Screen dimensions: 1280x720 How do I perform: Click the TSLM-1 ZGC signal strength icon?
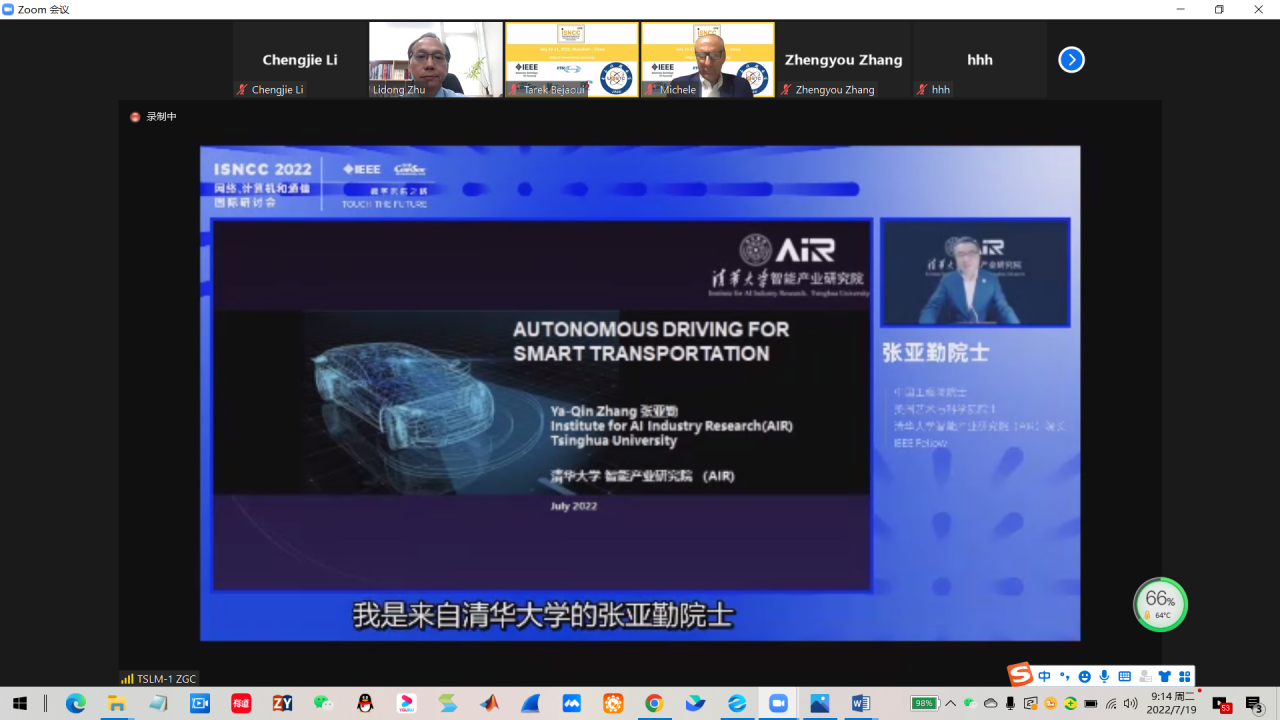click(127, 679)
